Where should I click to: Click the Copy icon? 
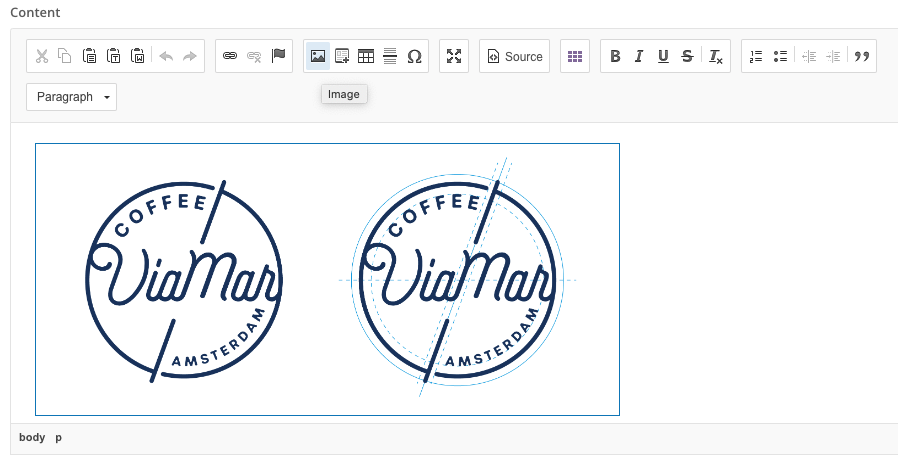[65, 56]
